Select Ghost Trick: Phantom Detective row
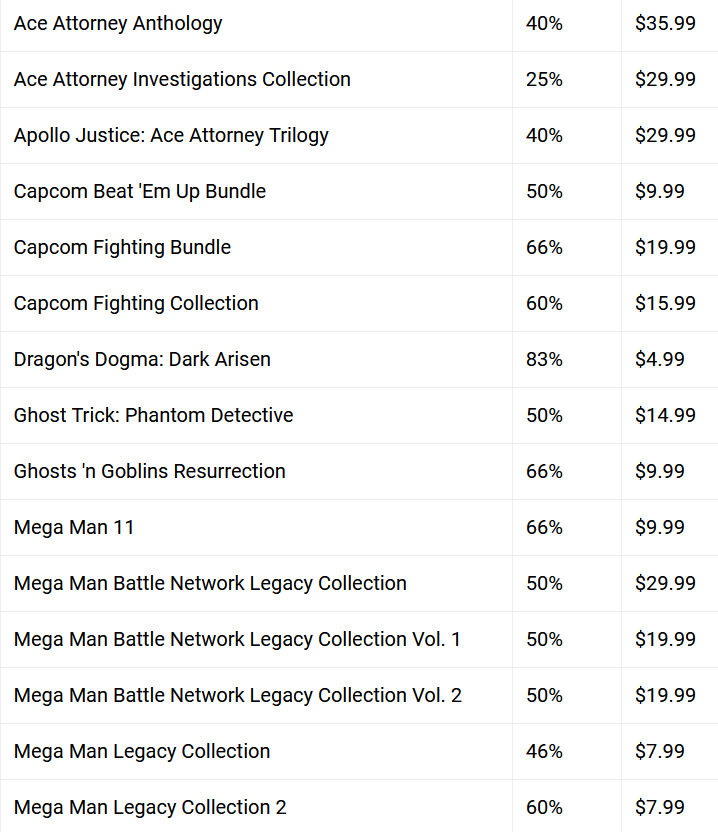This screenshot has width=718, height=832. 359,415
